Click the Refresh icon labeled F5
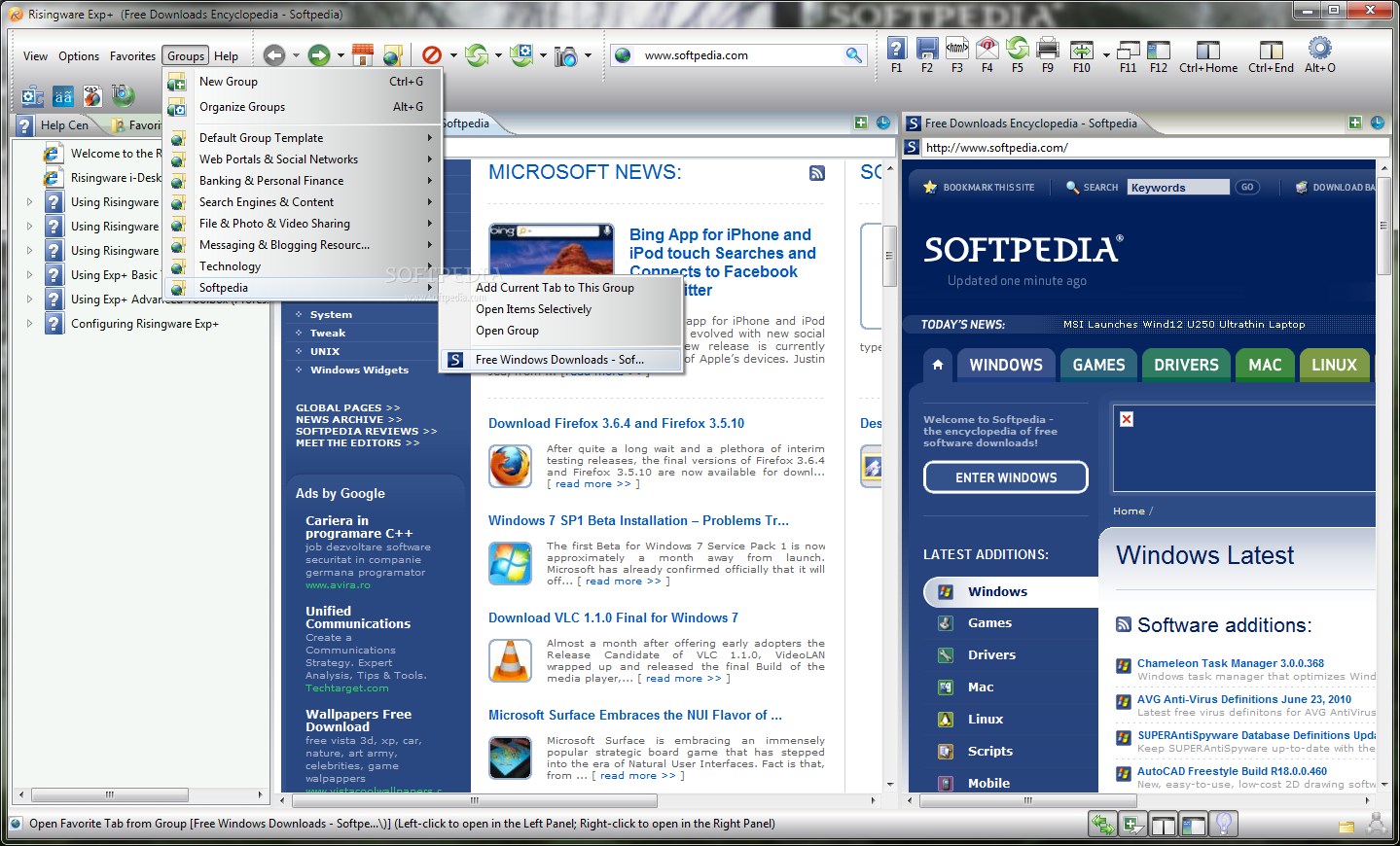Image resolution: width=1400 pixels, height=846 pixels. tap(1018, 48)
